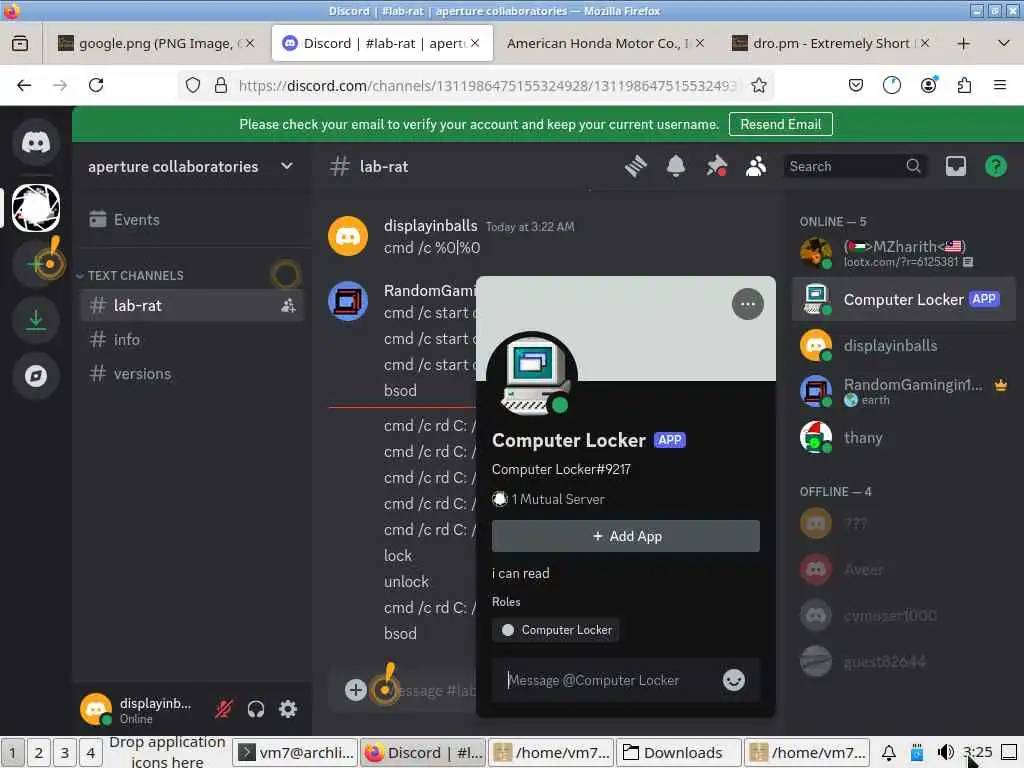The width and height of the screenshot is (1024, 768).
Task: Click the taskbar volume speaker icon
Action: click(x=945, y=752)
